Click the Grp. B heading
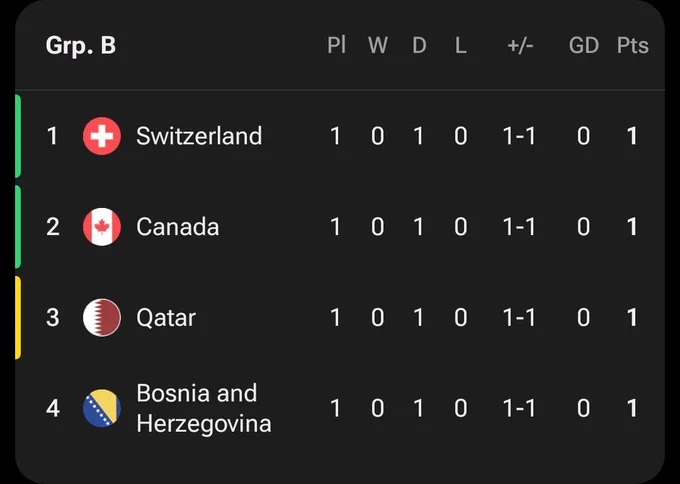 pyautogui.click(x=81, y=46)
